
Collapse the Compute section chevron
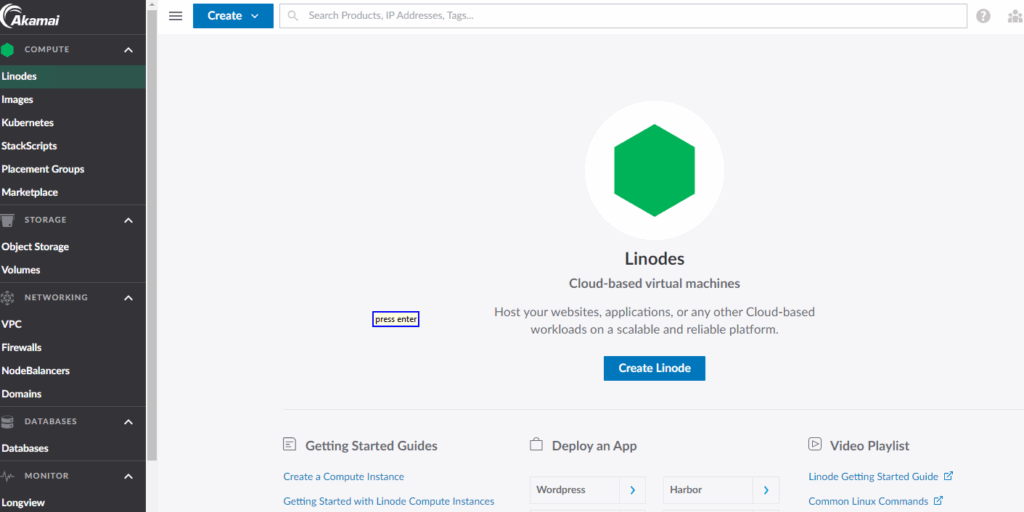click(x=128, y=50)
